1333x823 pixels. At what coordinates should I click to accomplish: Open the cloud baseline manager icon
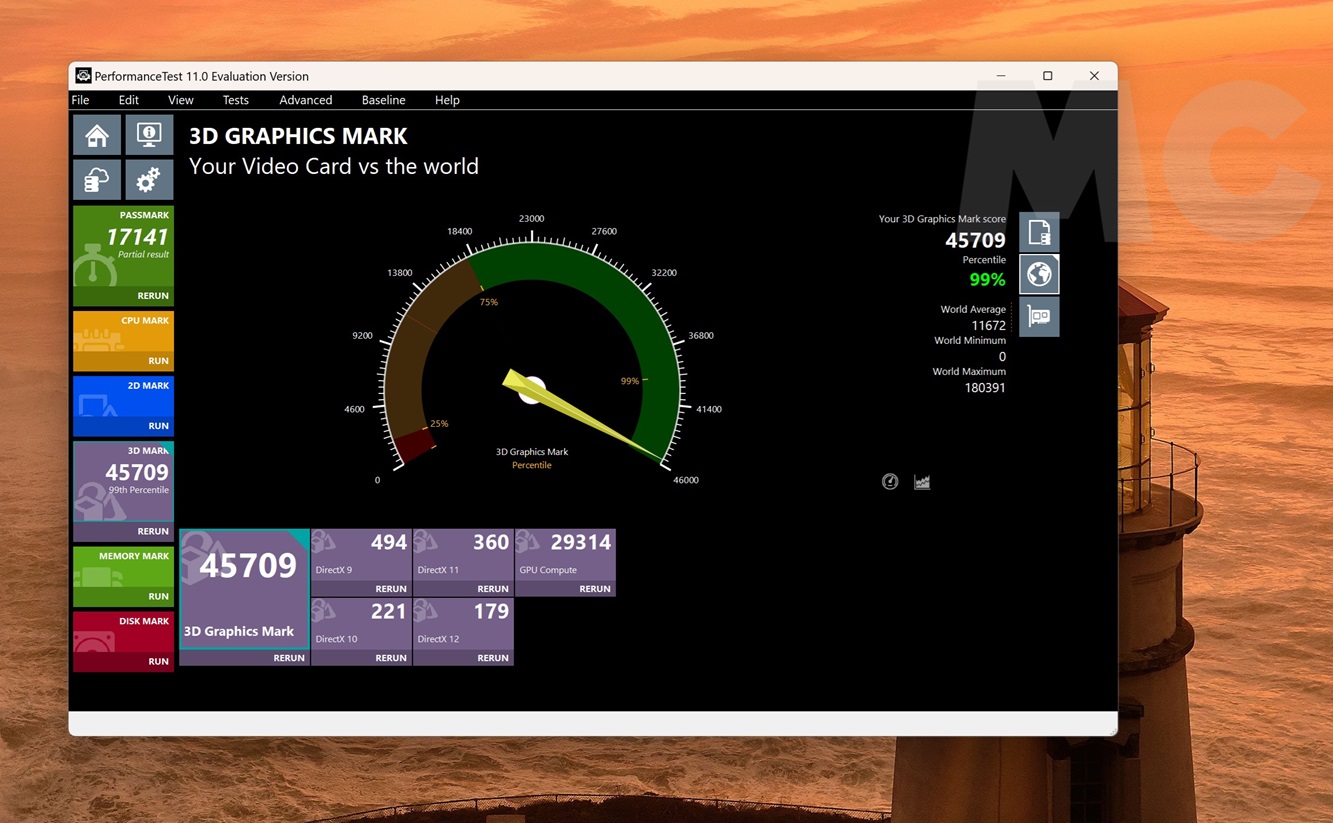tap(97, 180)
